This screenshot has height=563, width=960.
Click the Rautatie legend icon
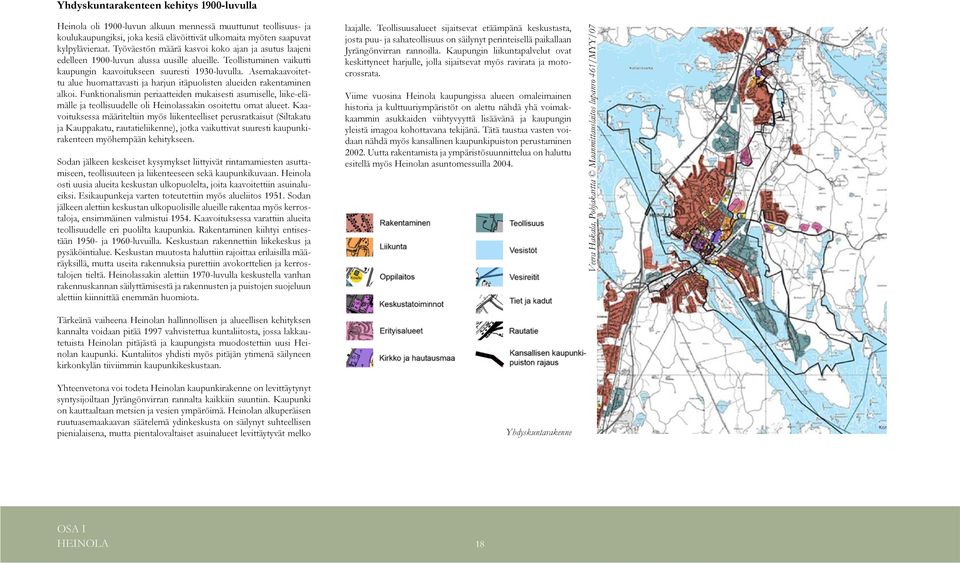coord(490,330)
